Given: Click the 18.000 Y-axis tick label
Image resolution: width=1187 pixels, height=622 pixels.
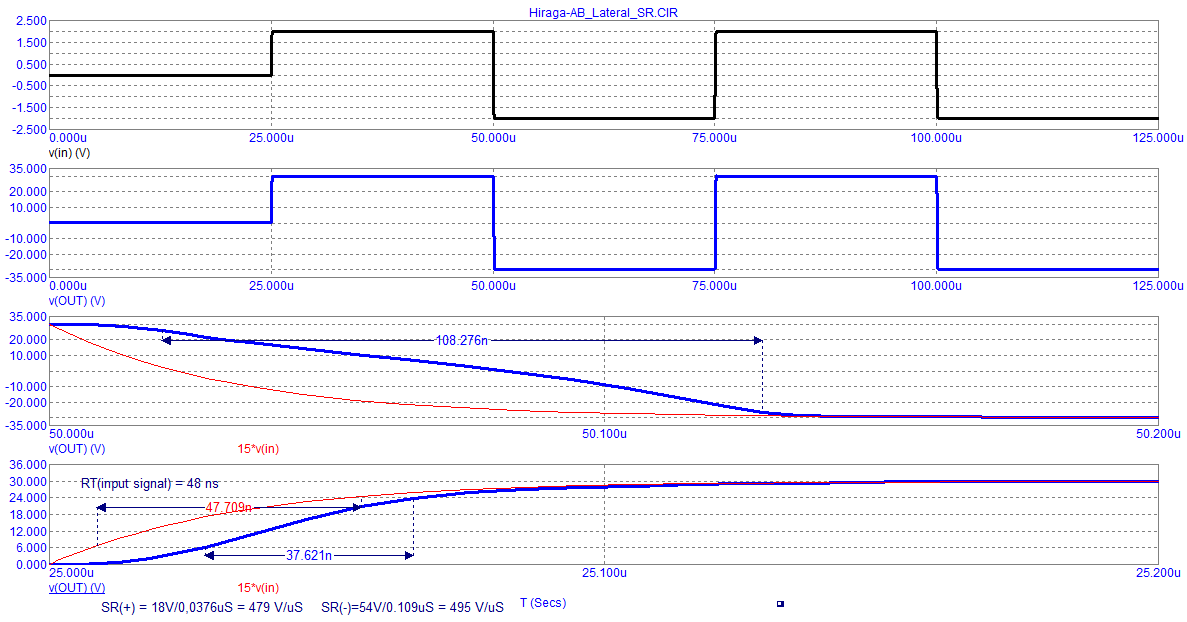Looking at the screenshot, I should 28,515.
